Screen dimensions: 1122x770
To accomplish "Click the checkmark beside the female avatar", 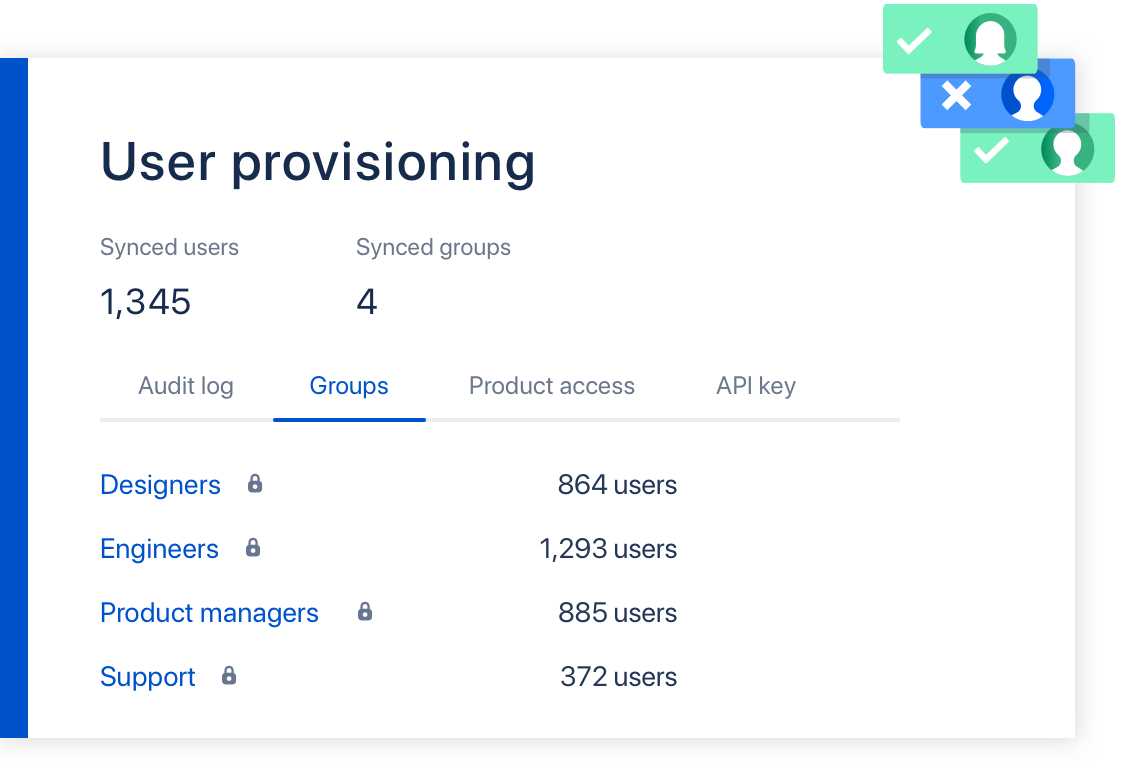I will (914, 41).
